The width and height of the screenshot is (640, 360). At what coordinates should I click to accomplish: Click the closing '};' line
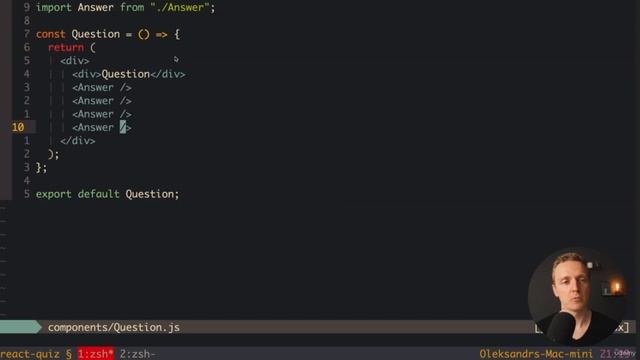pos(42,167)
